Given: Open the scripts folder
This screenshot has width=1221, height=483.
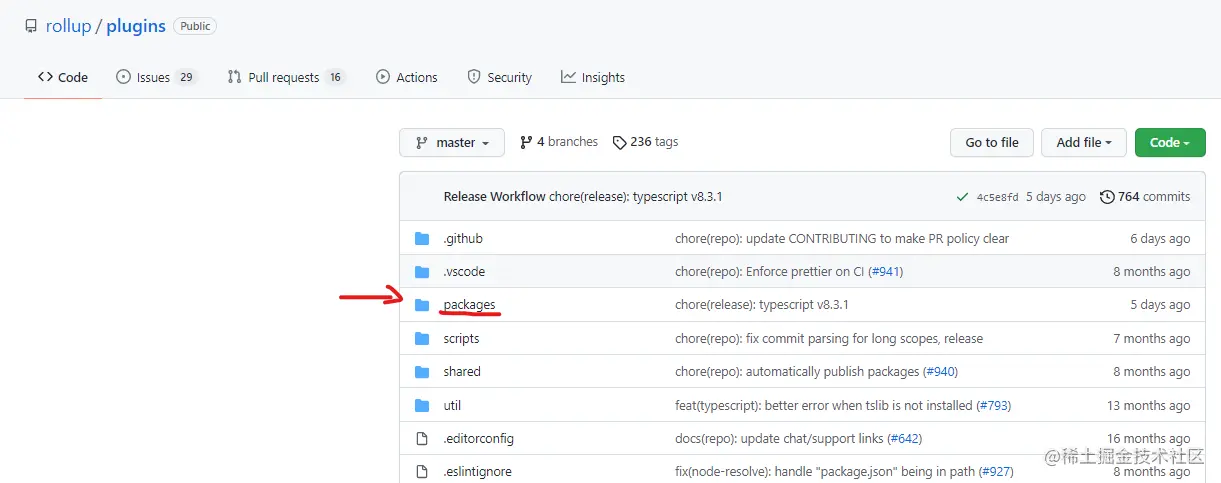Looking at the screenshot, I should [x=461, y=339].
